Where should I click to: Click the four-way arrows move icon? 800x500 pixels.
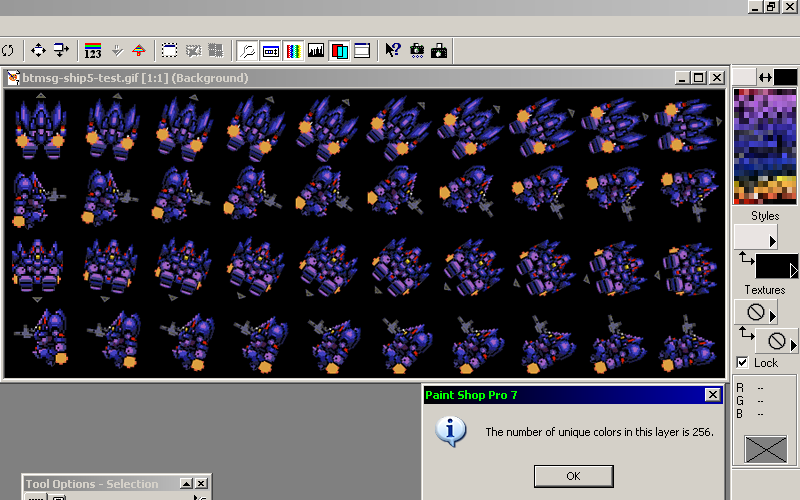(x=38, y=51)
